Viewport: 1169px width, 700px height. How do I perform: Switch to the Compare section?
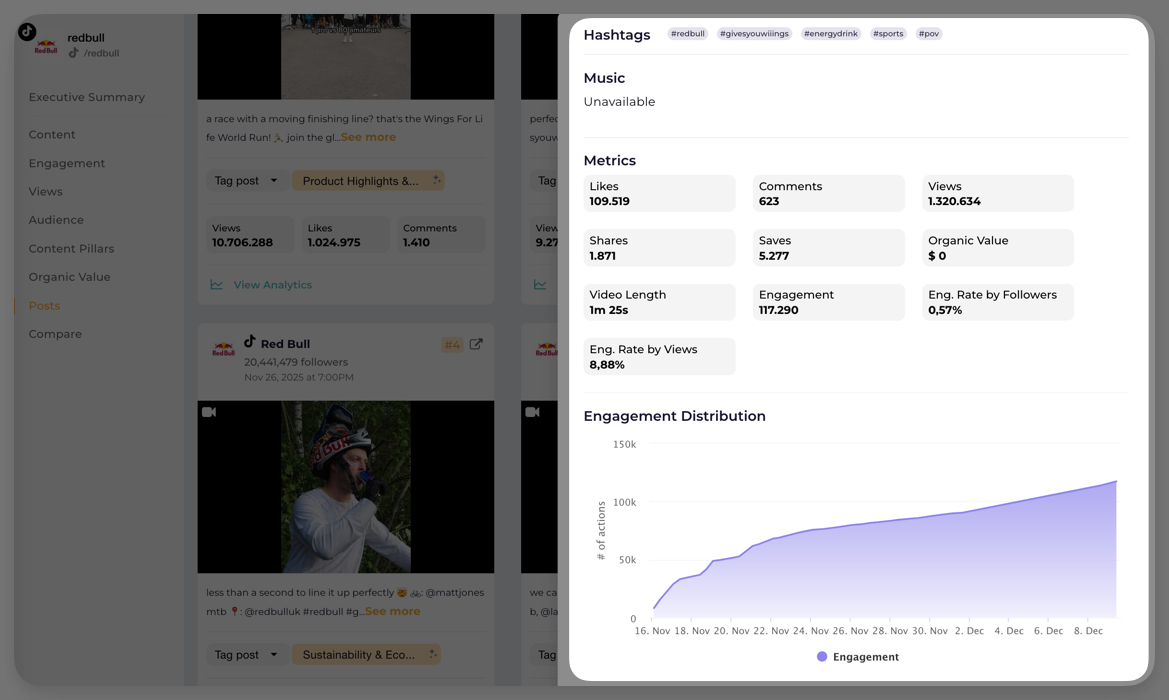(55, 334)
